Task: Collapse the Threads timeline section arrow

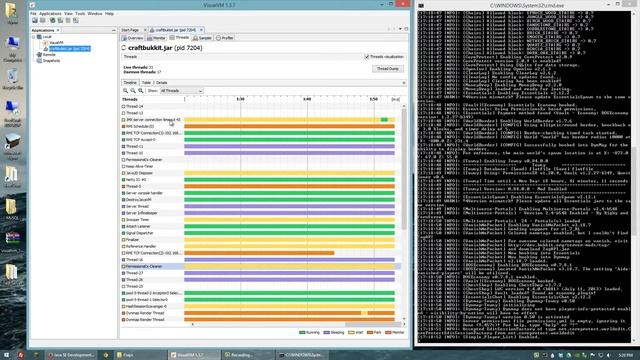Action: (404, 82)
